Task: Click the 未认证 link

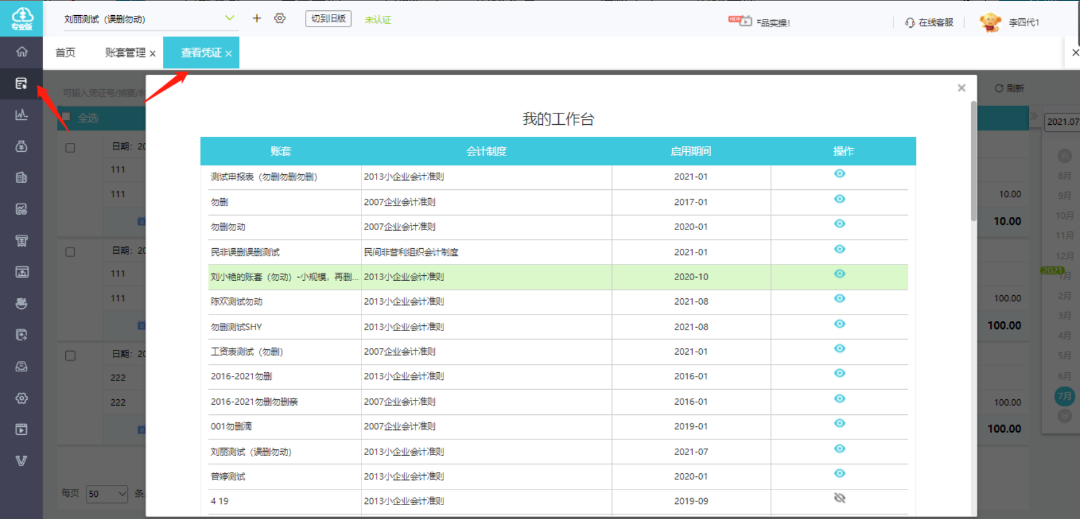Action: 377,20
